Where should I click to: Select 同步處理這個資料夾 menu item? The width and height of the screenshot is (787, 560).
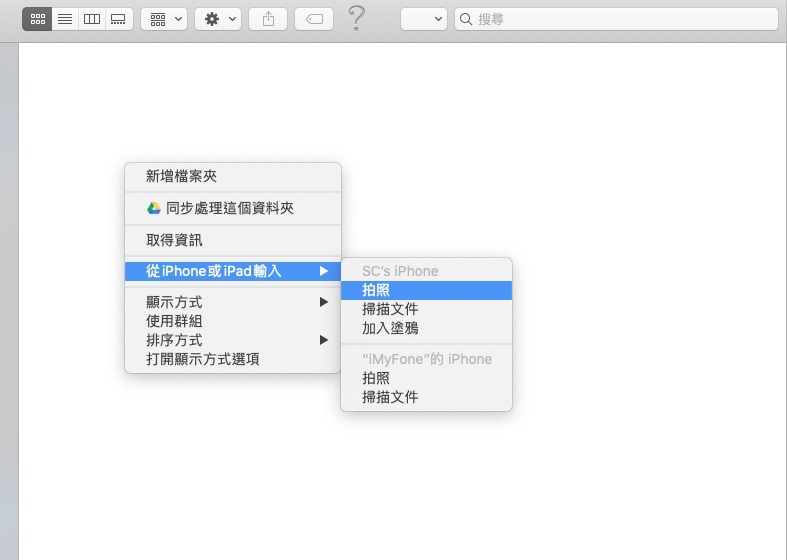tap(233, 208)
